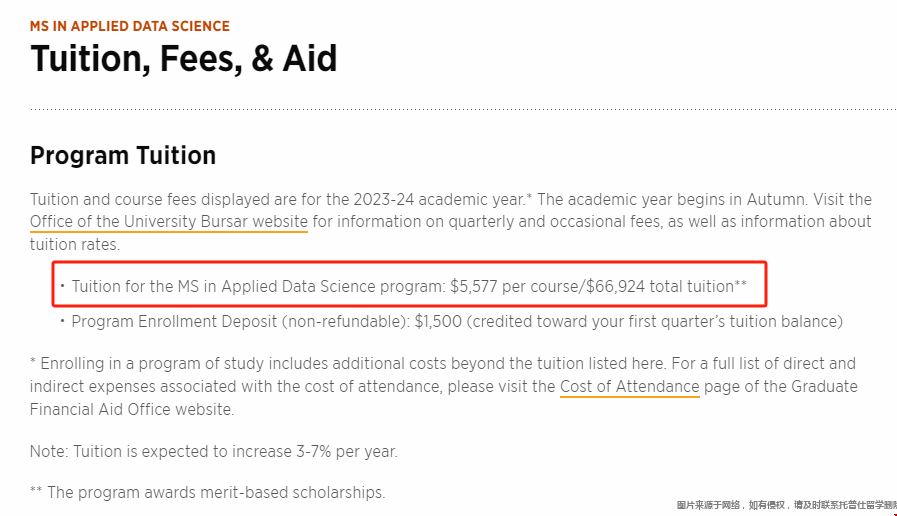
Task: Click the bullet dot before Program Enrollment Deposit
Action: [62, 320]
